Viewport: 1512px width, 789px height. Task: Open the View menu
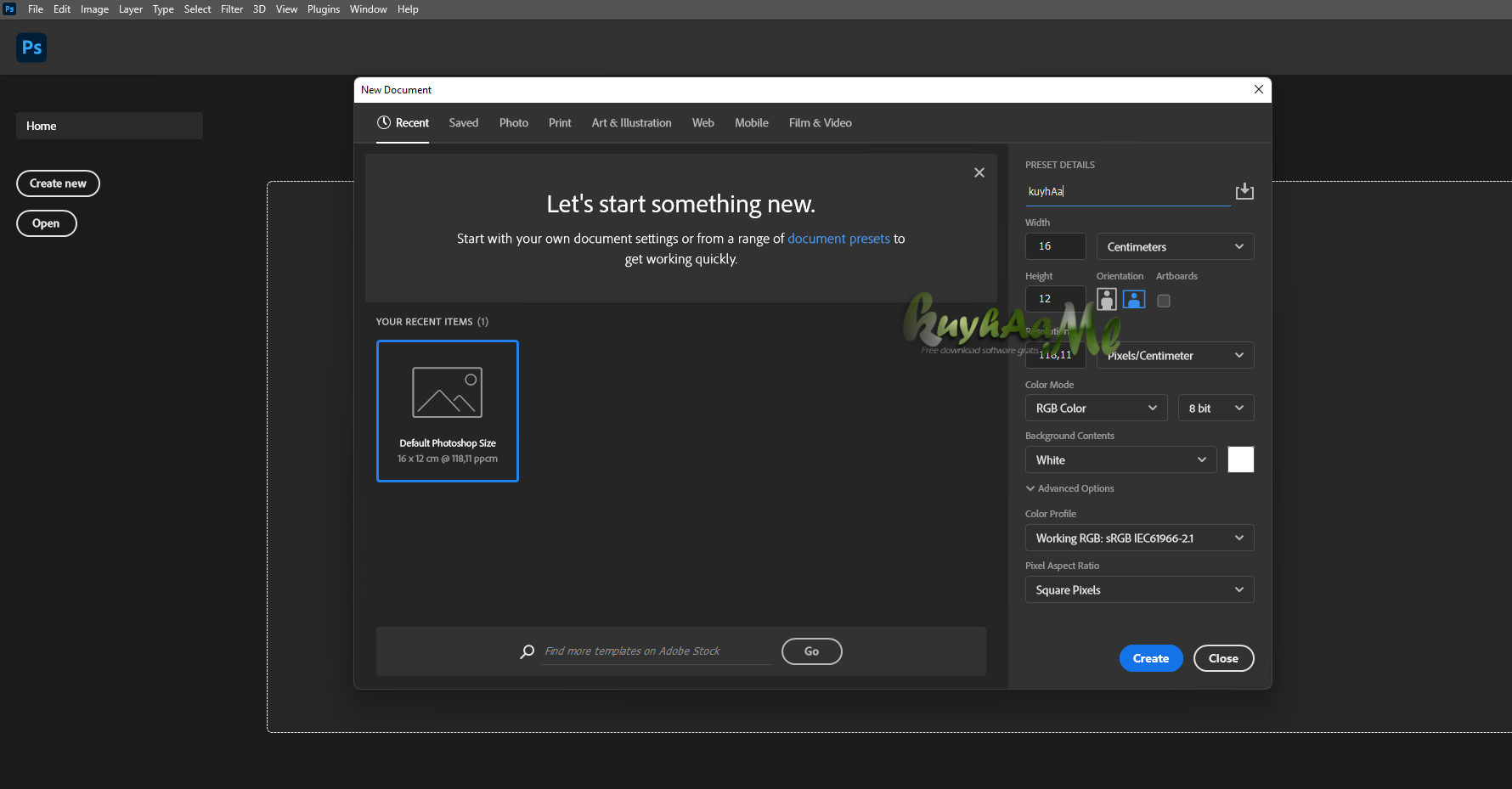click(x=286, y=9)
